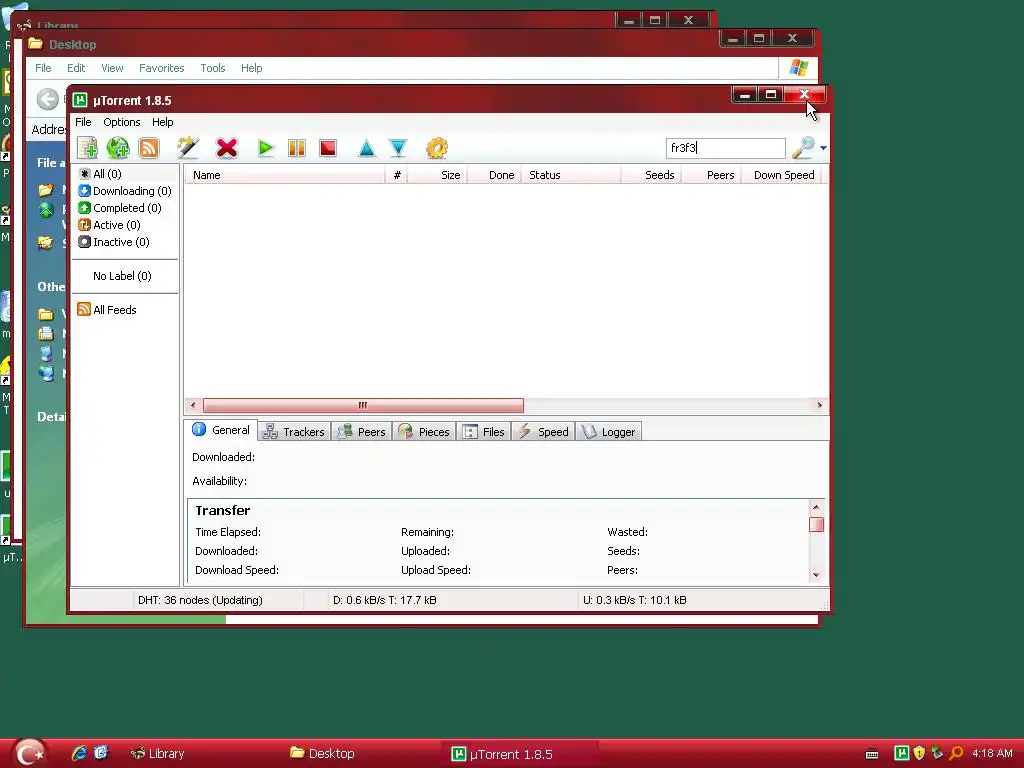
Task: Launch Internet Explorer from quick launch
Action: tap(79, 753)
